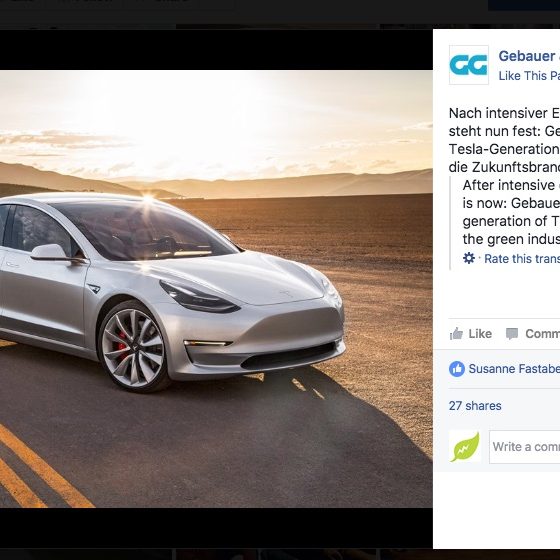Open translation settings gear icon
The image size is (560, 560).
(x=469, y=258)
